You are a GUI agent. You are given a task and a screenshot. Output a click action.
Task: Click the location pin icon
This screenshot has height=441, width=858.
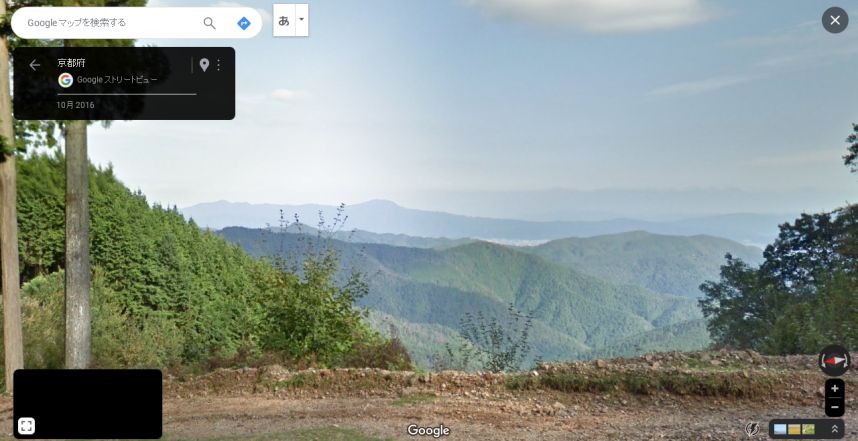click(x=204, y=65)
